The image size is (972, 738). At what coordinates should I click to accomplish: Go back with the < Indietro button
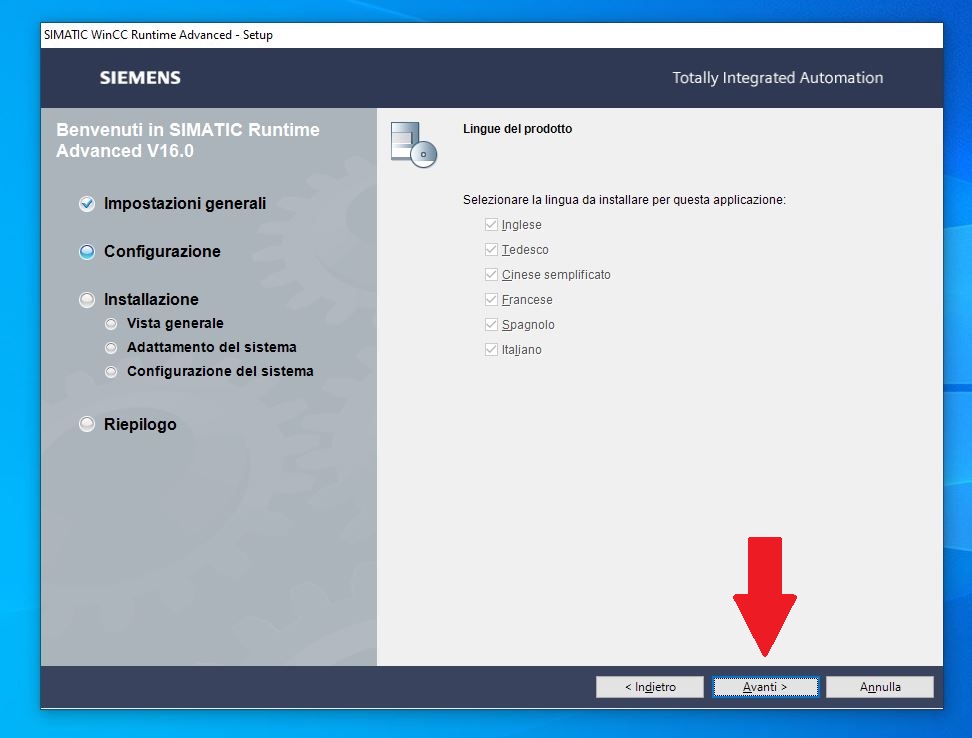[650, 687]
